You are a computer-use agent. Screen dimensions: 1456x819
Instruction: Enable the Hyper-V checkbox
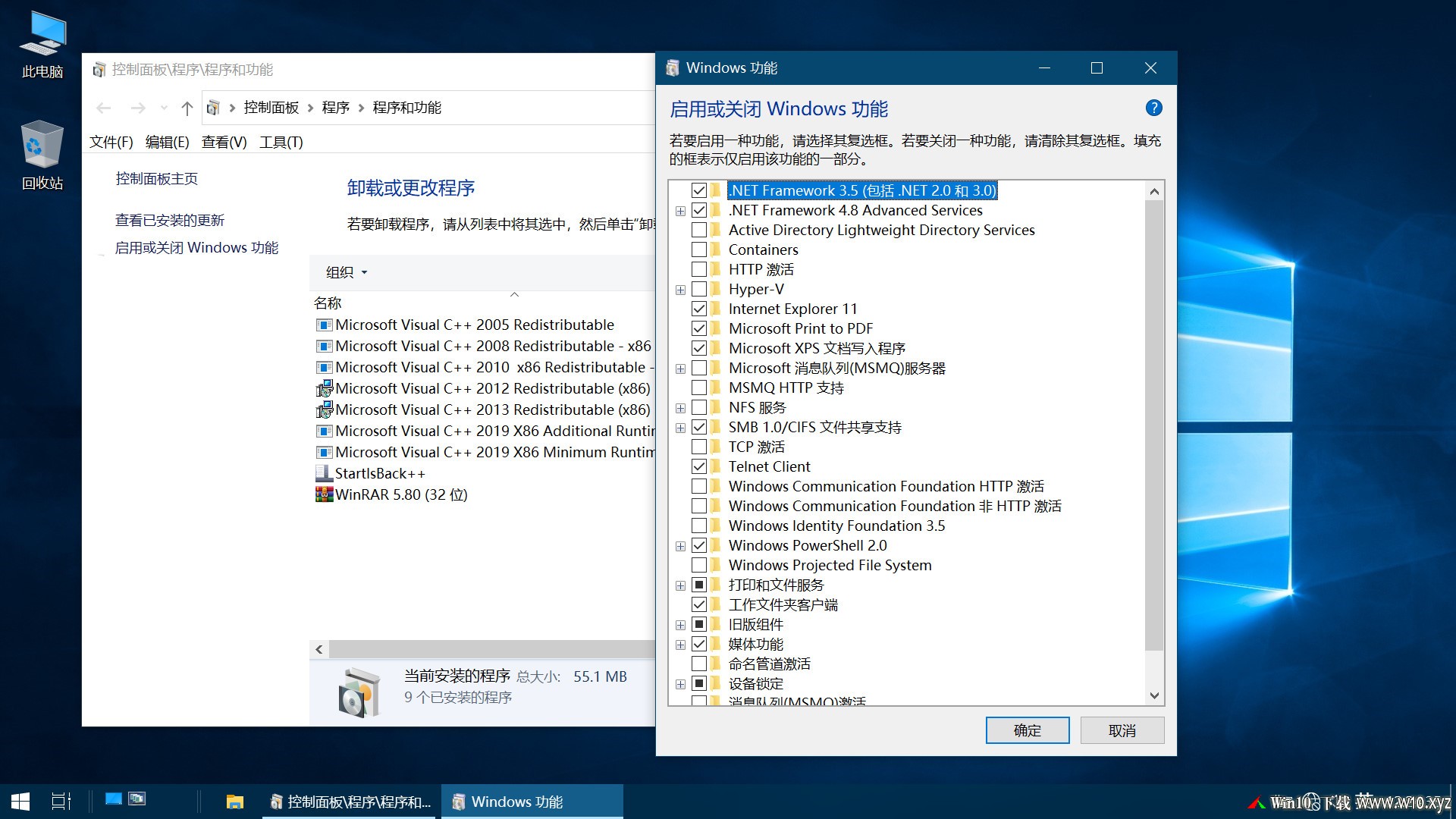(x=699, y=289)
